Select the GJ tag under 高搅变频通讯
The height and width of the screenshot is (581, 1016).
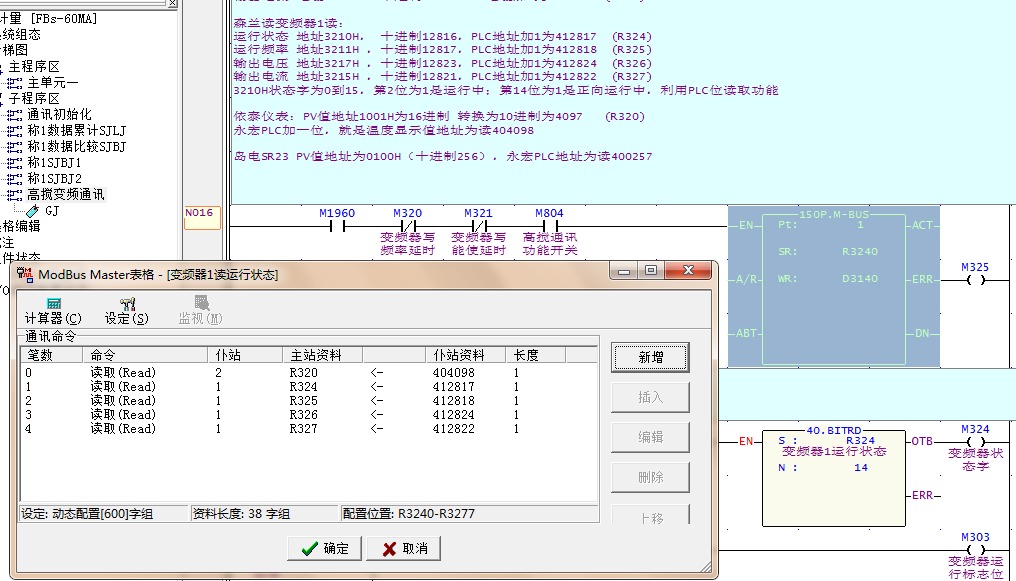pyautogui.click(x=52, y=211)
